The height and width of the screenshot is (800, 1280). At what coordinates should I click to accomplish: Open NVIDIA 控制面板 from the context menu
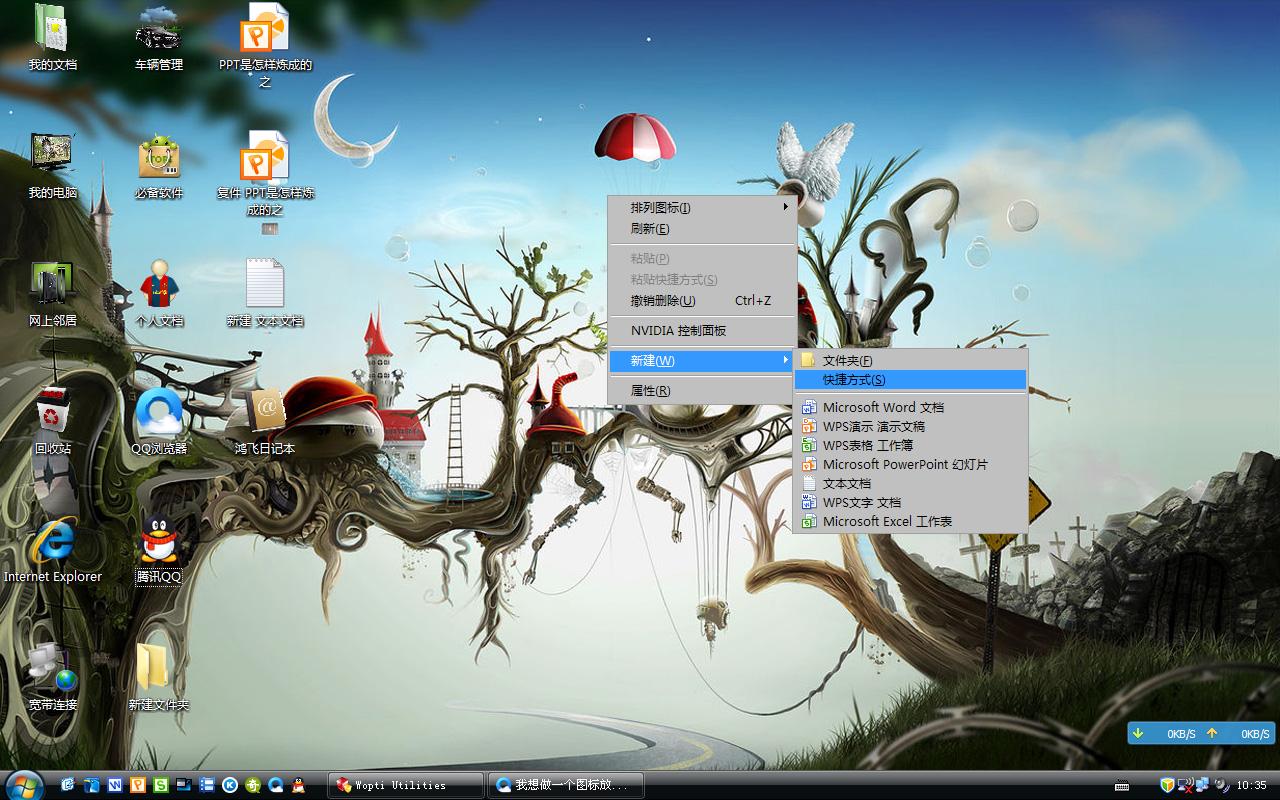702,331
